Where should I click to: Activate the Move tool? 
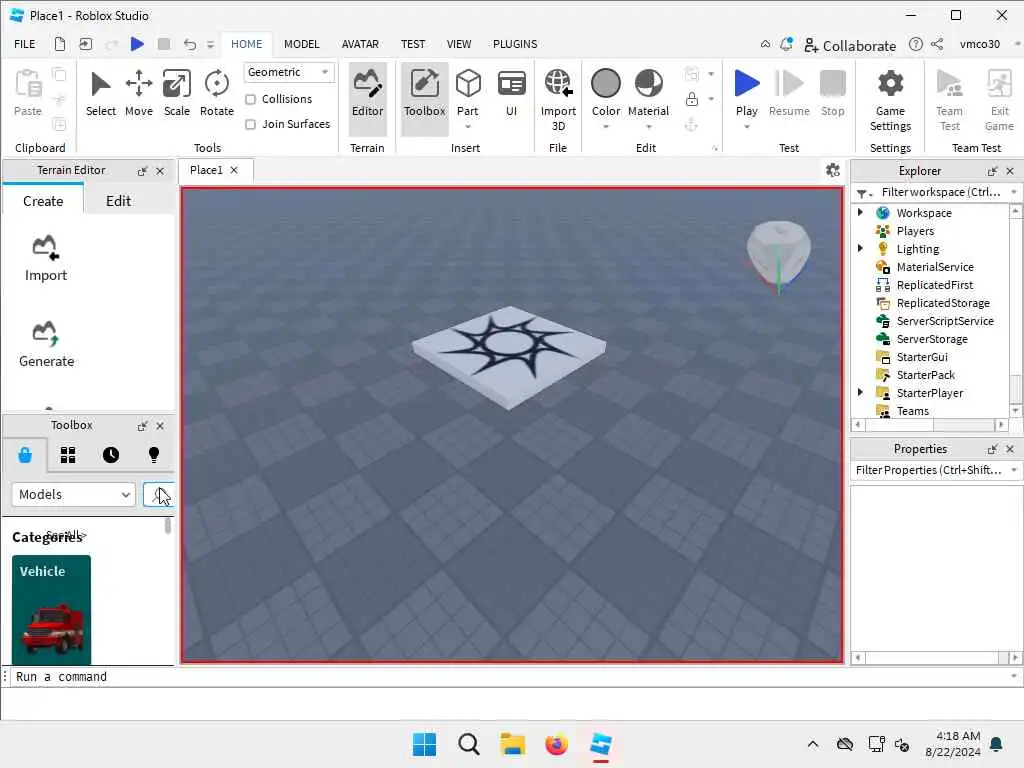[138, 94]
